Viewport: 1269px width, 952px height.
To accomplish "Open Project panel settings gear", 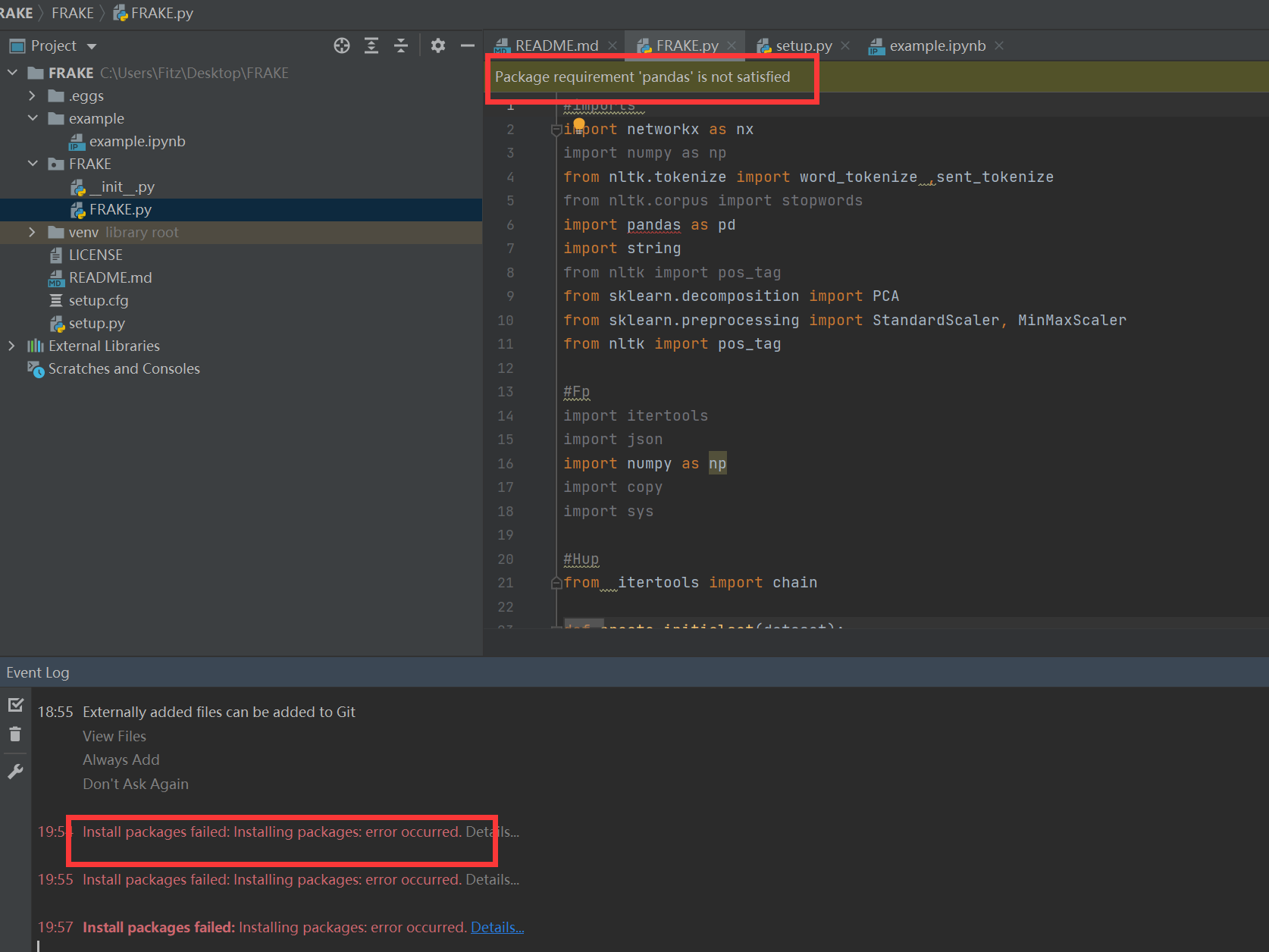I will 438,45.
